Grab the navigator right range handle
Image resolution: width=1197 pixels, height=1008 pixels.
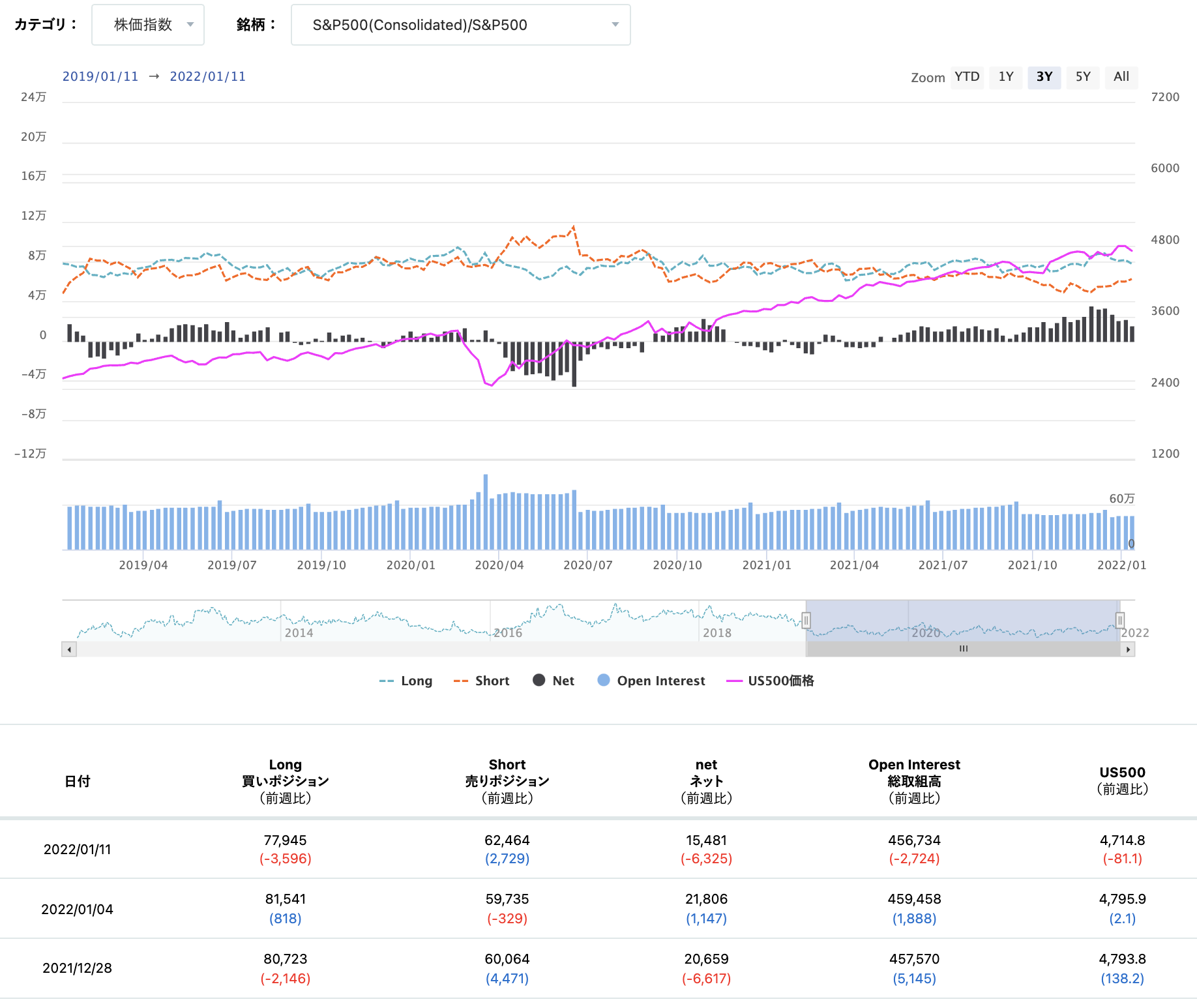(x=1120, y=620)
